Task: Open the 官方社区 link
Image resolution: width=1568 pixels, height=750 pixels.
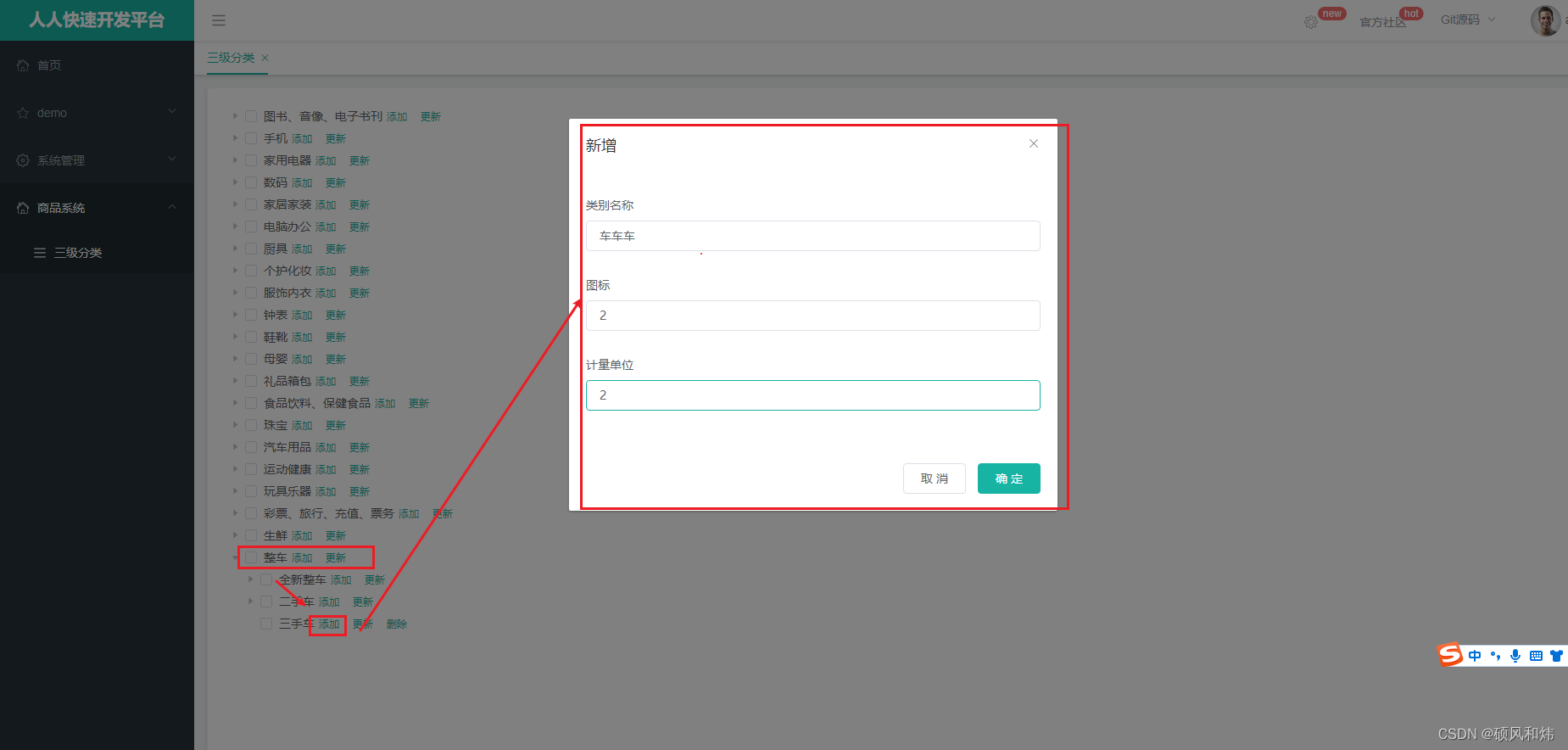Action: click(1382, 22)
